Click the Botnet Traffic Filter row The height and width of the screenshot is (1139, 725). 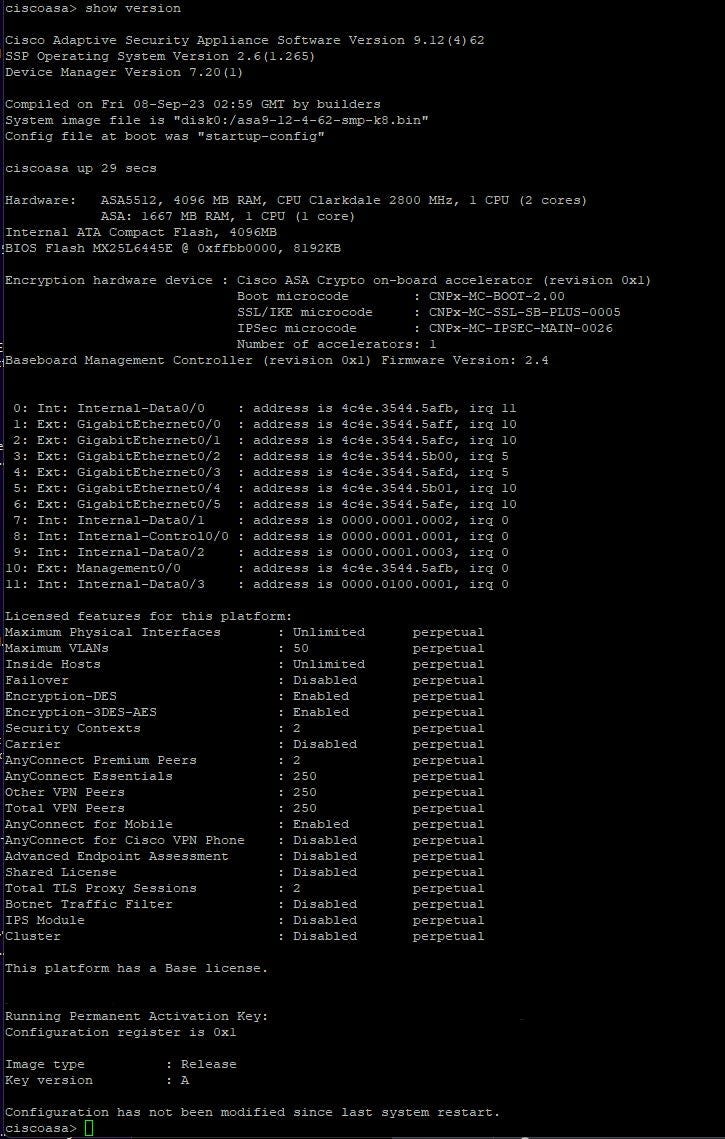click(245, 904)
